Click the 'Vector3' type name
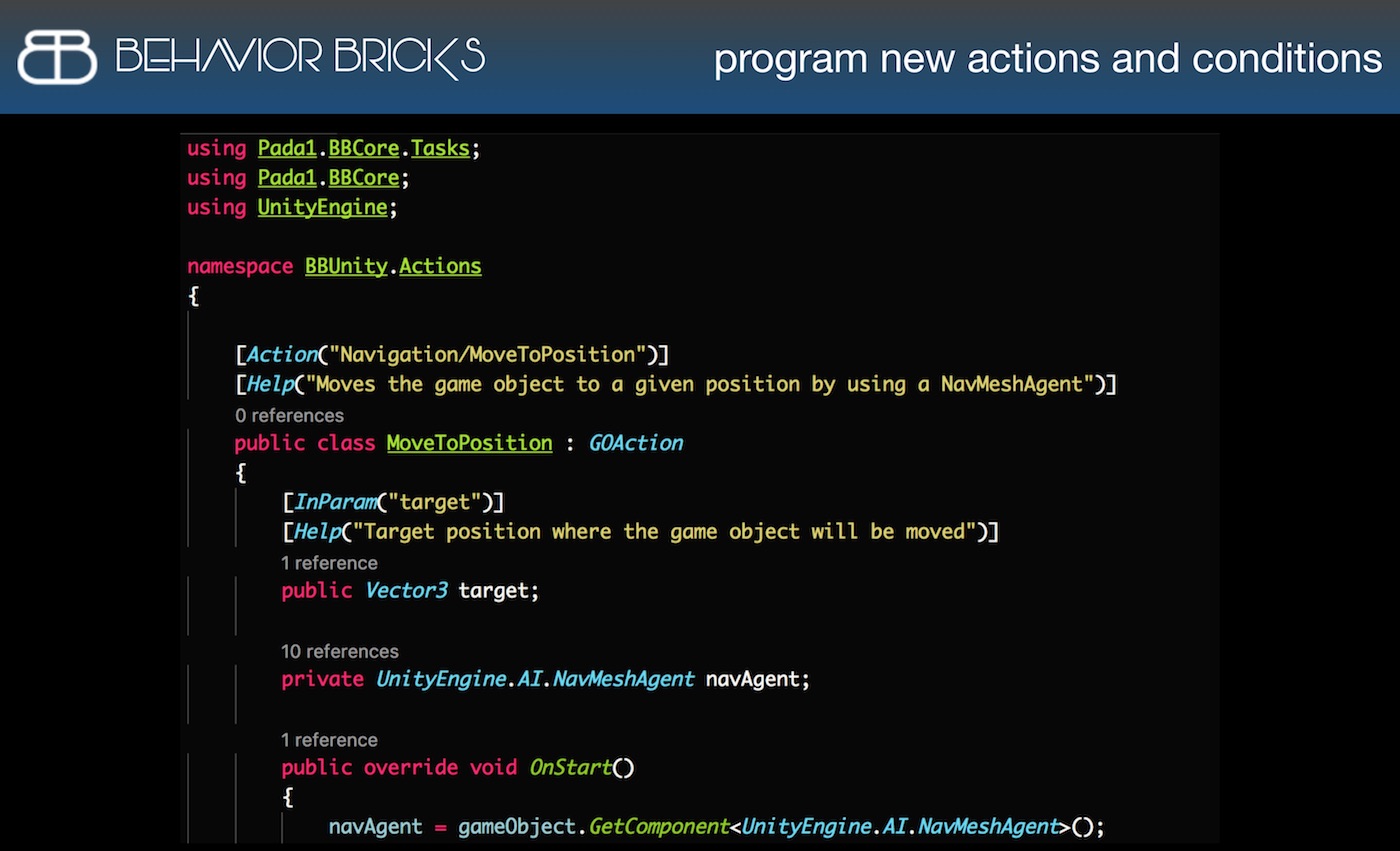 click(x=405, y=591)
